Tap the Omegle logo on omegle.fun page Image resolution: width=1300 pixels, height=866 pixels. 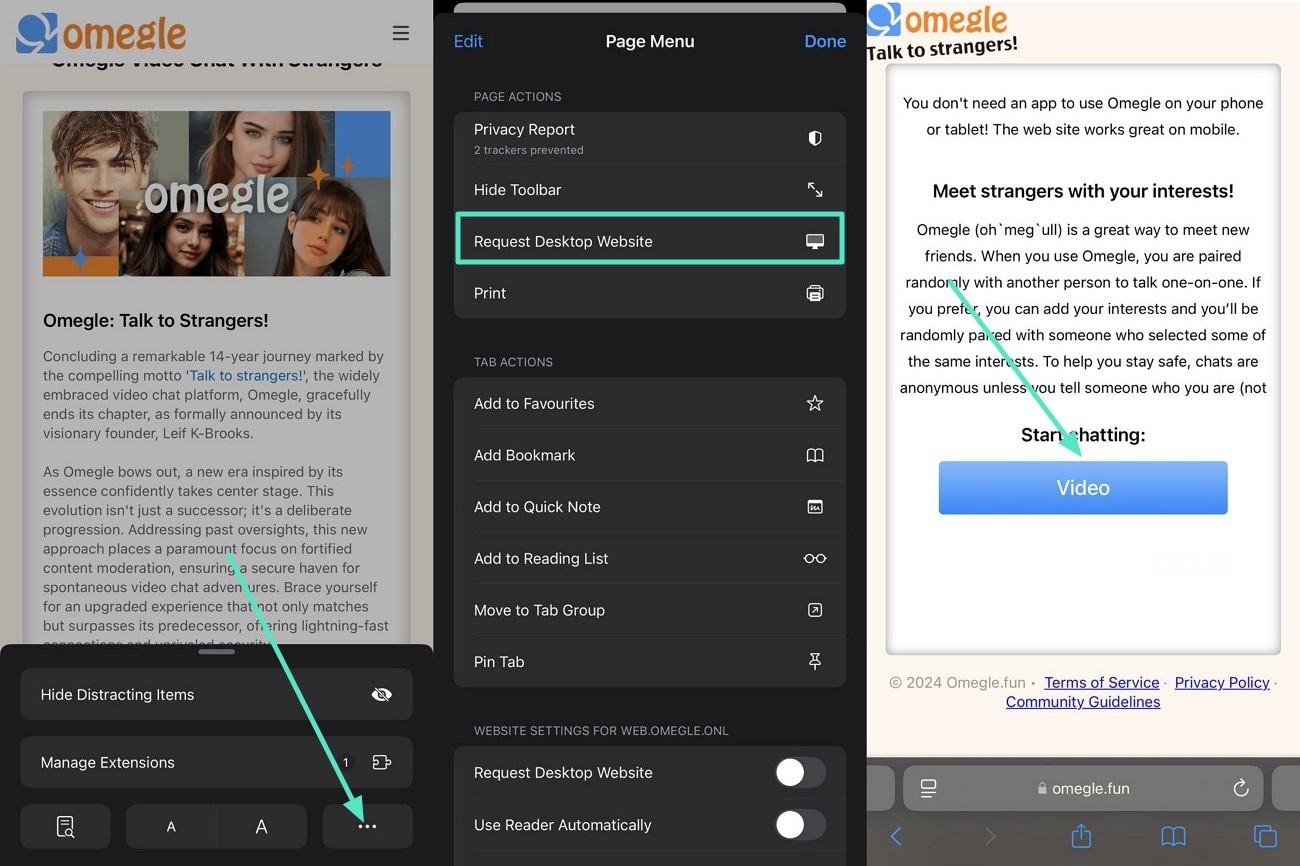coord(938,21)
